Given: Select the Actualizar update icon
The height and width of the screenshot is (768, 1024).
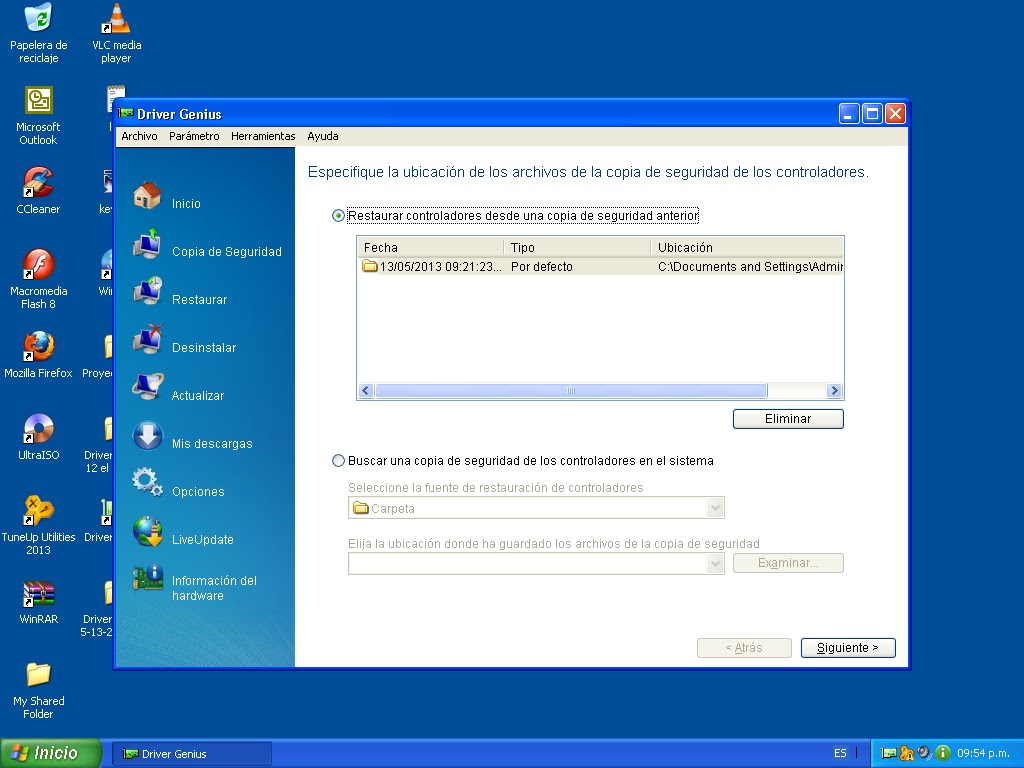Looking at the screenshot, I should pyautogui.click(x=148, y=387).
